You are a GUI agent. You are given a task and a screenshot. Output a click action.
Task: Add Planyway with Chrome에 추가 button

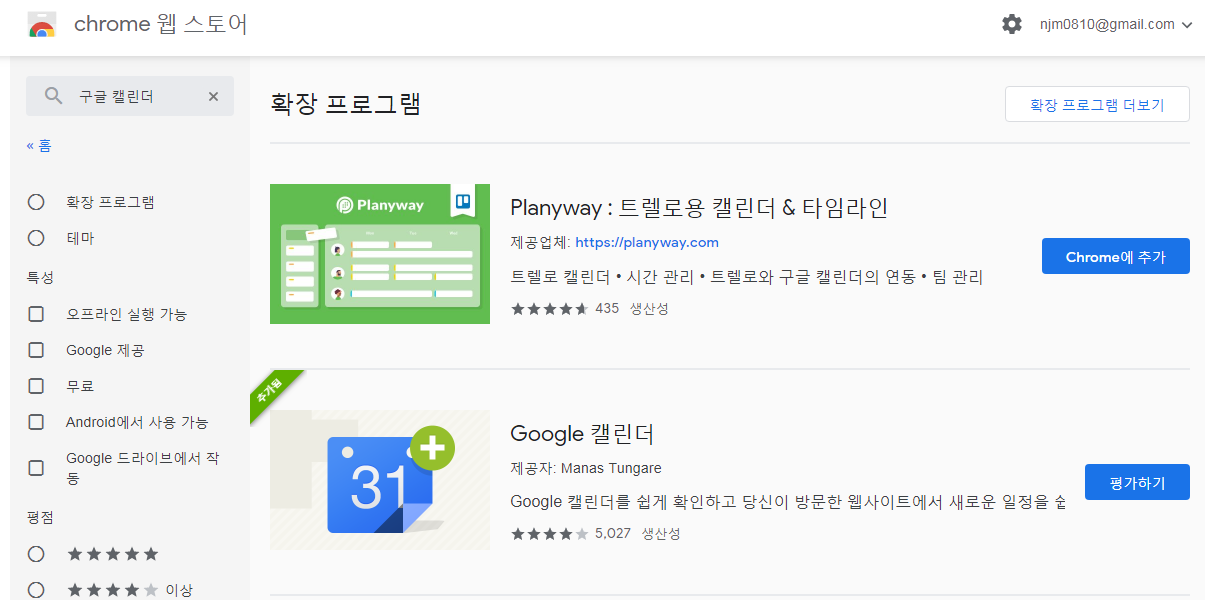[x=1116, y=256]
